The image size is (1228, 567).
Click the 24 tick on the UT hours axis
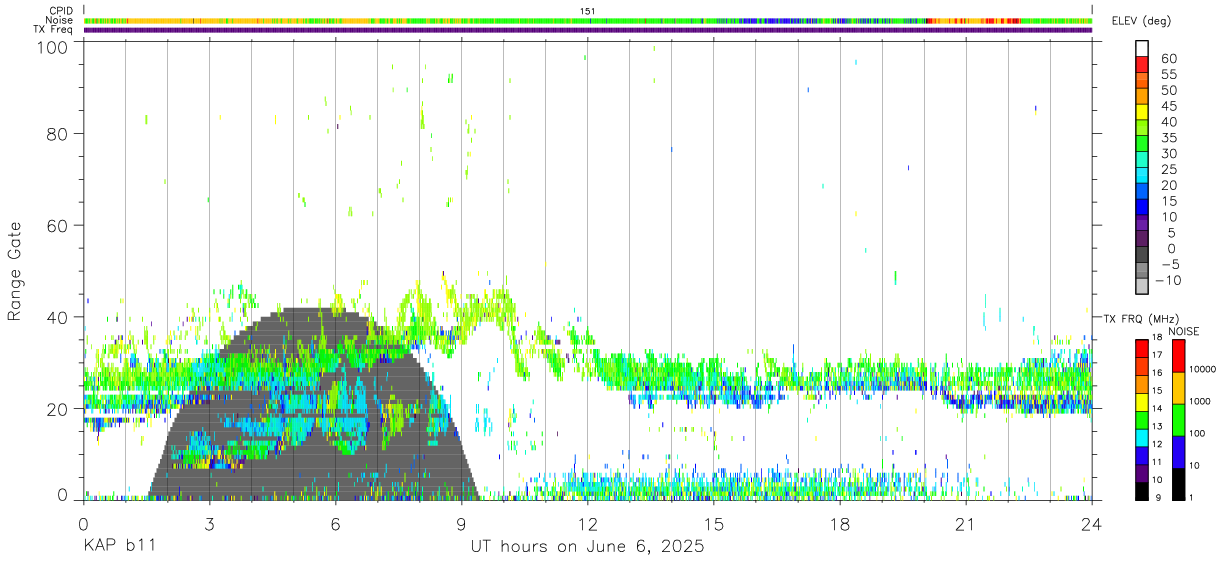point(1091,524)
